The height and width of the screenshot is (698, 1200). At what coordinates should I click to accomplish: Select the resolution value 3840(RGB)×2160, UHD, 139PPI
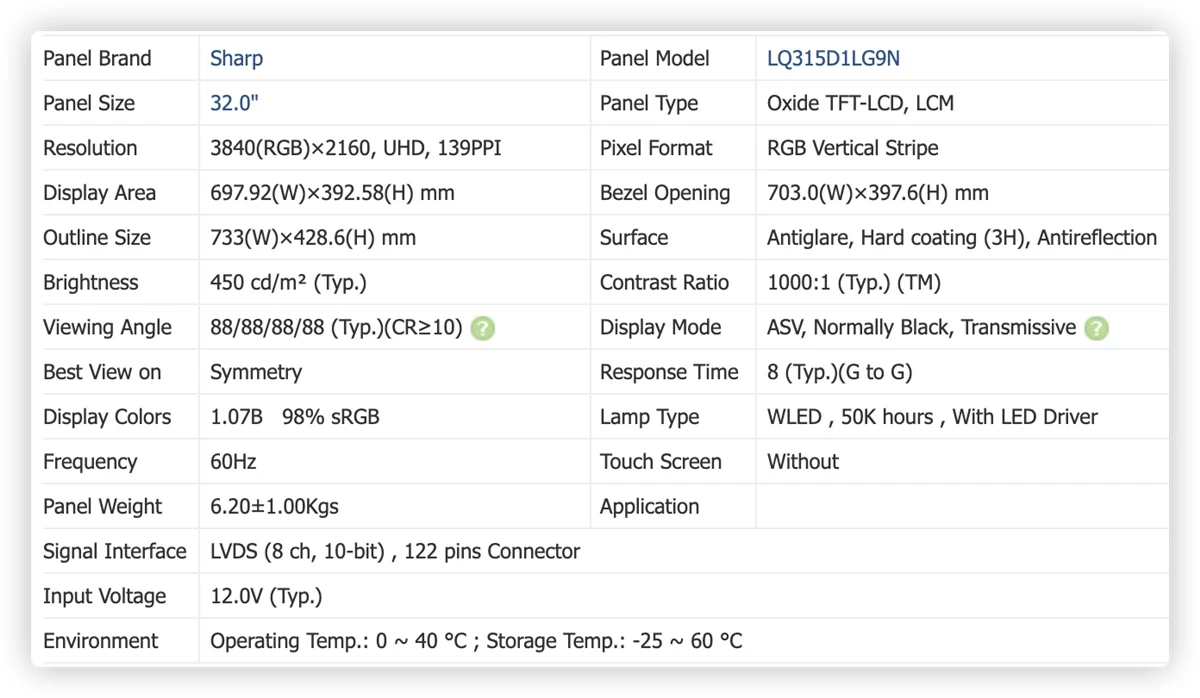356,148
